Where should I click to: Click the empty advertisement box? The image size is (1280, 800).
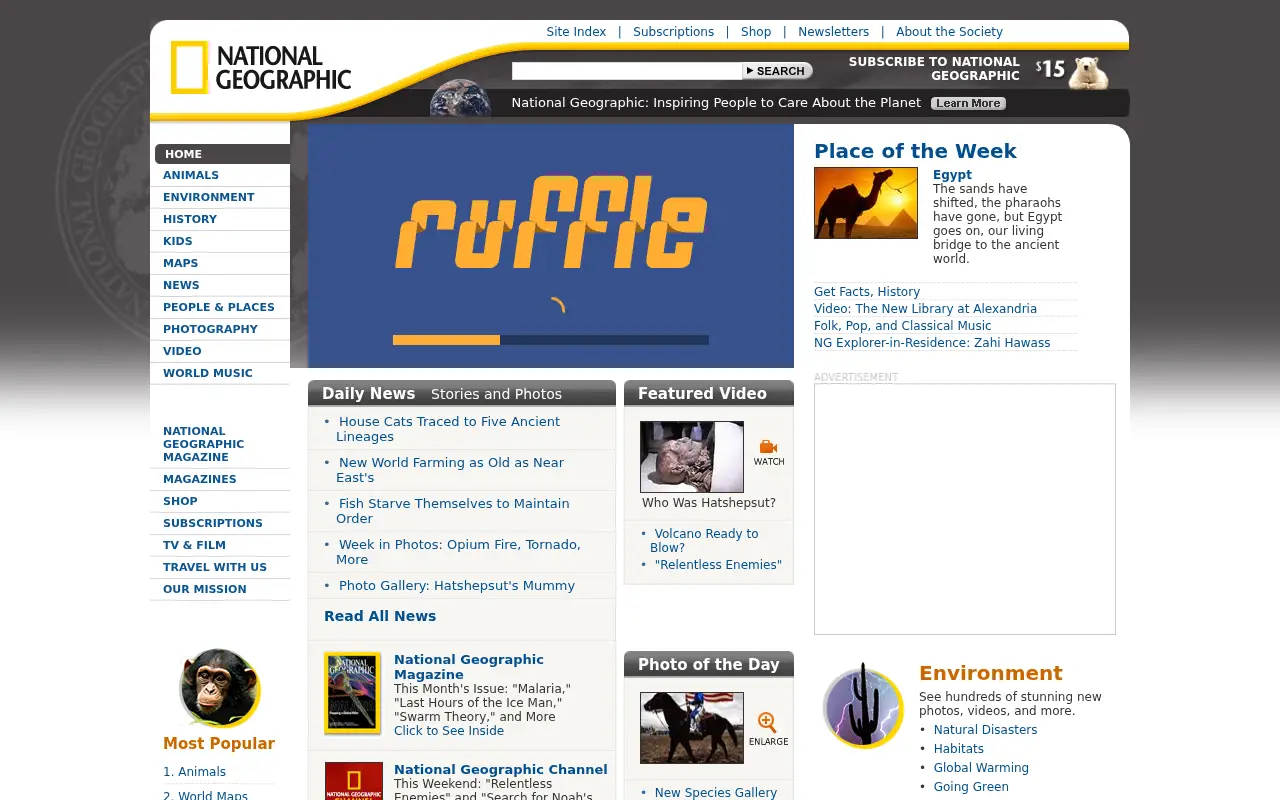[965, 509]
